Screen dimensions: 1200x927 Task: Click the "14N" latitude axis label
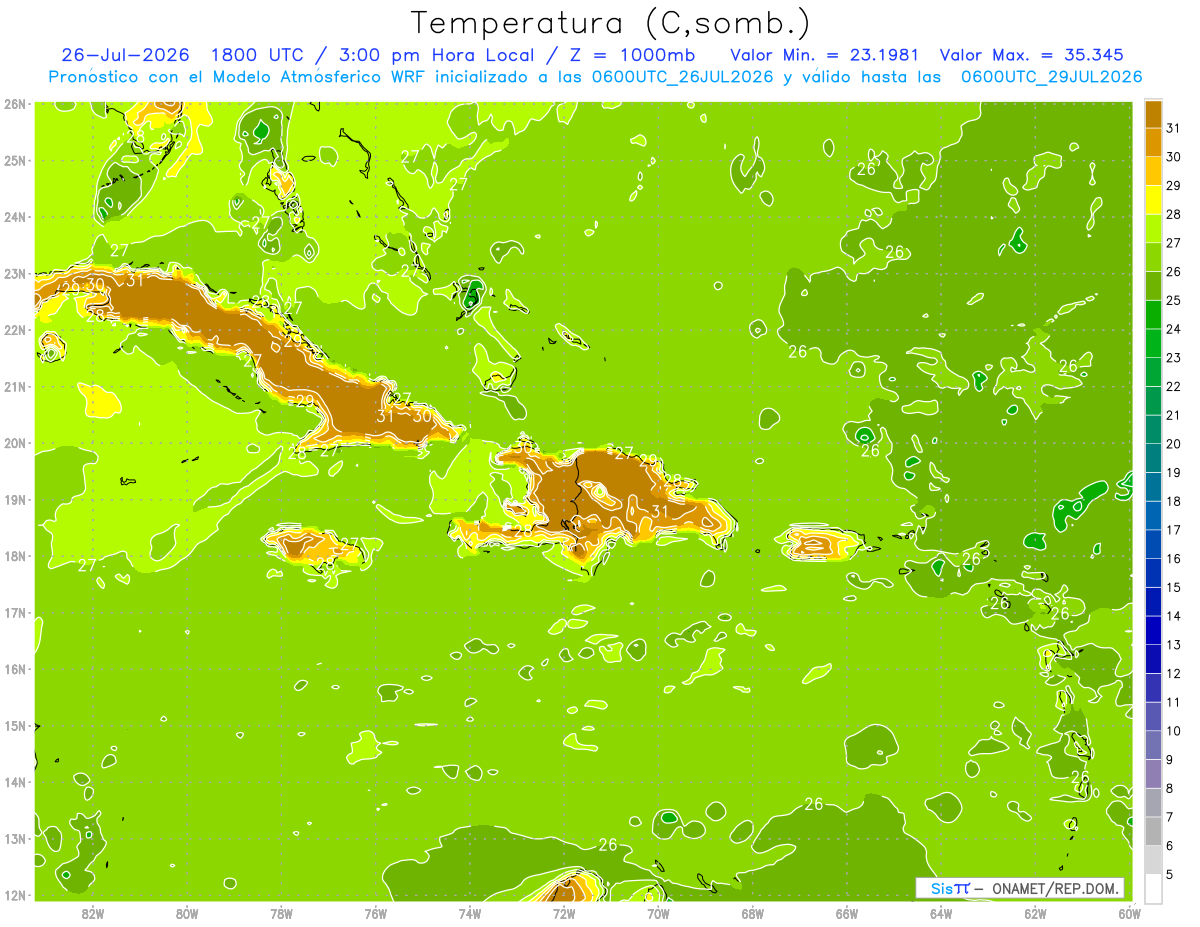pos(14,782)
